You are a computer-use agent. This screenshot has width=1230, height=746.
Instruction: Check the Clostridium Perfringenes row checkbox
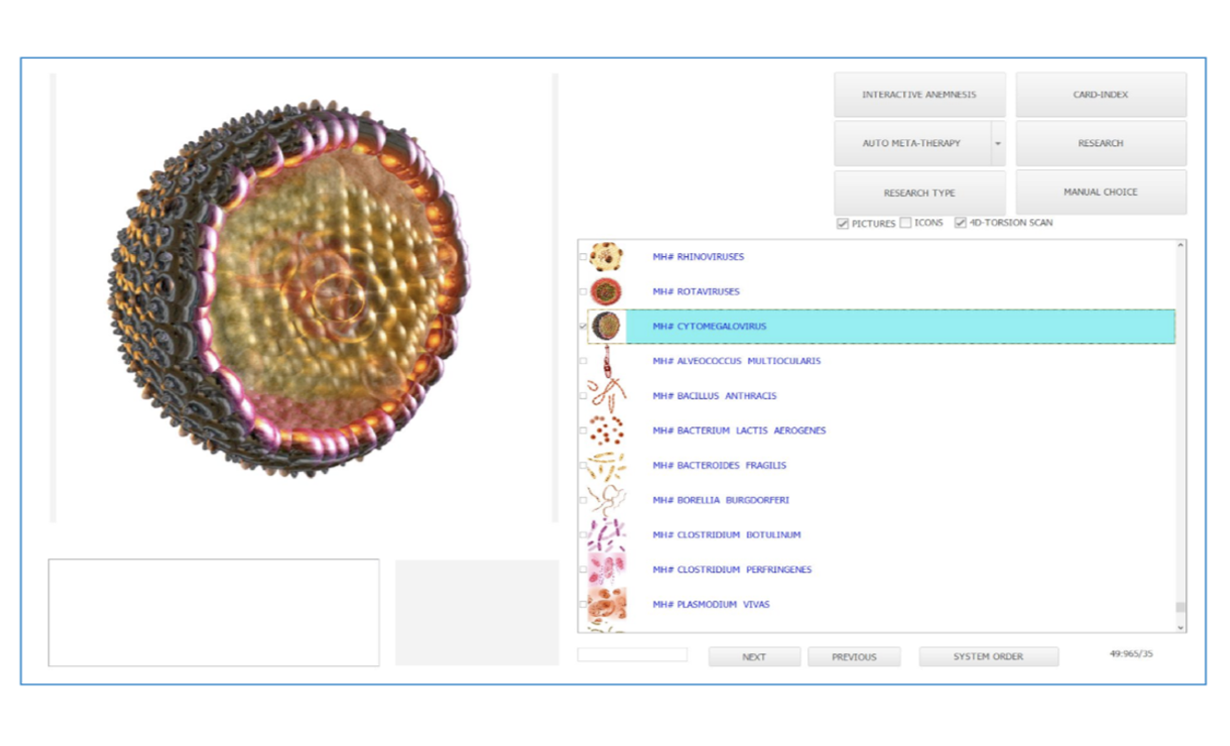point(584,570)
